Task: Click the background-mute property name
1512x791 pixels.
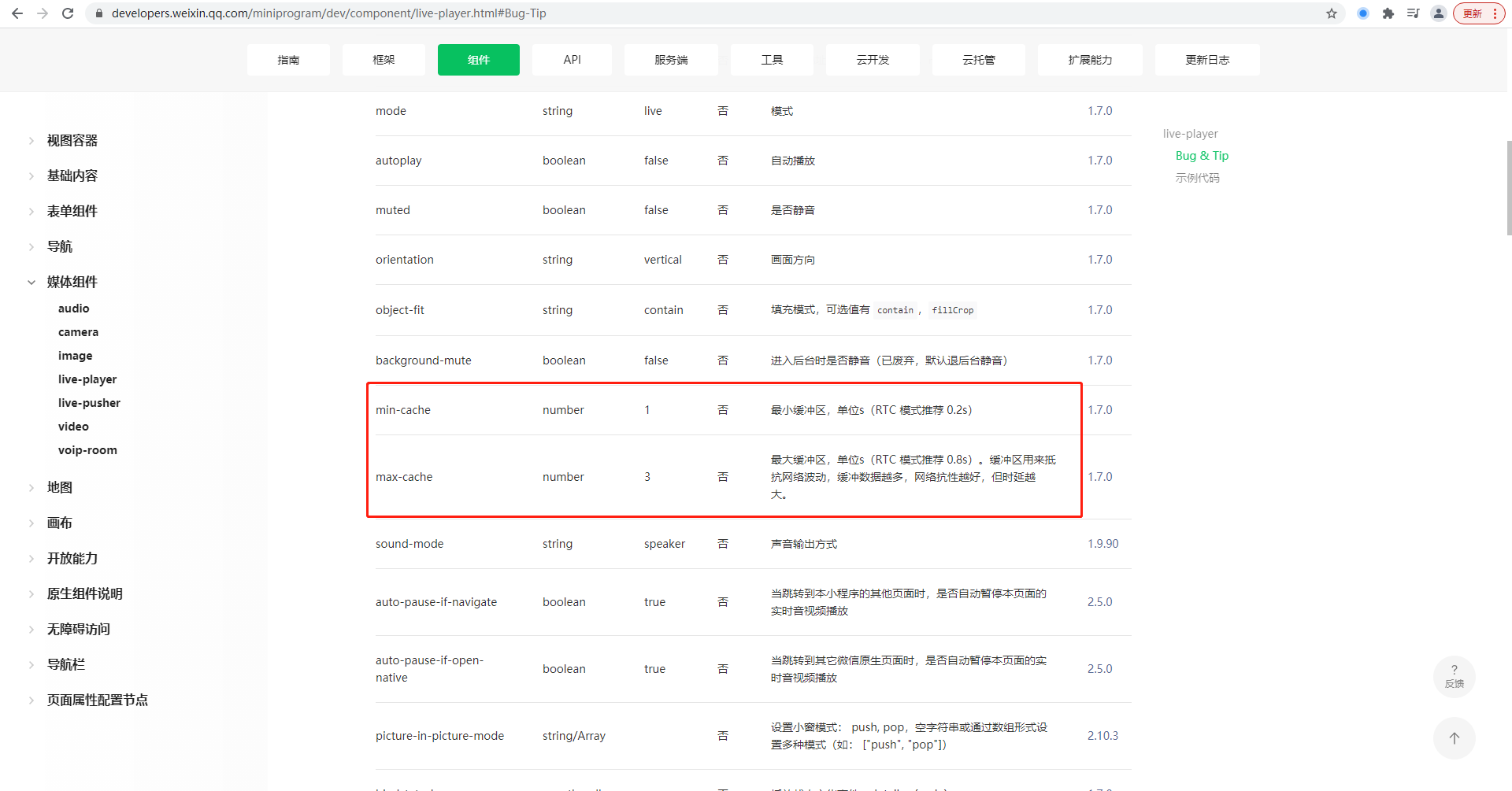Action: pos(424,360)
